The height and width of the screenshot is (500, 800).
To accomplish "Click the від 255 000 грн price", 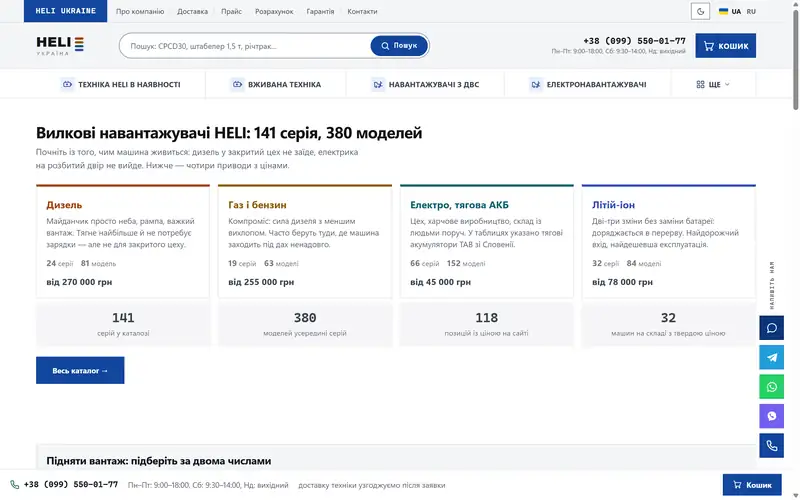I will pos(261,282).
